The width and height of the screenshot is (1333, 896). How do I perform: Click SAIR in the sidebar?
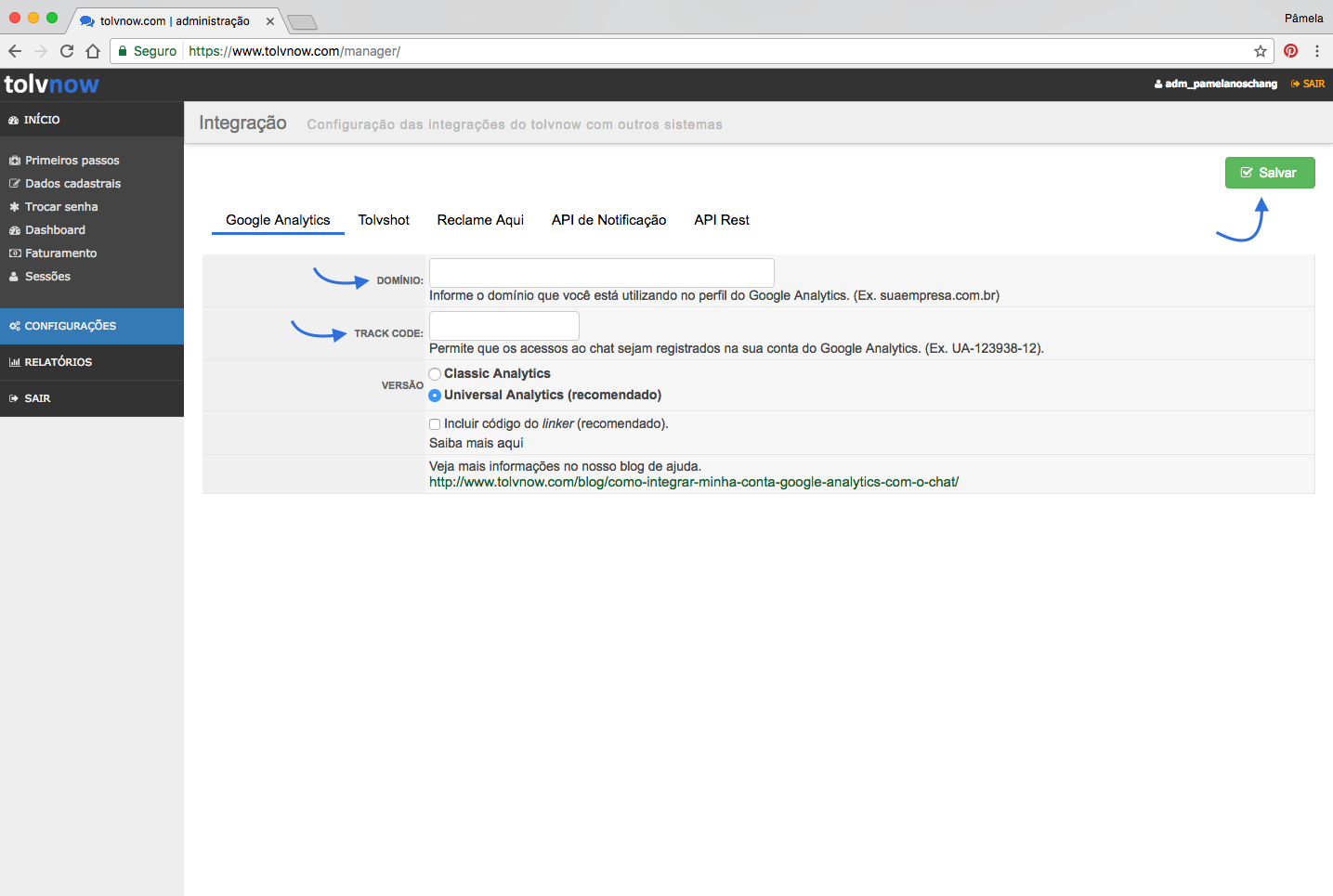pos(92,398)
